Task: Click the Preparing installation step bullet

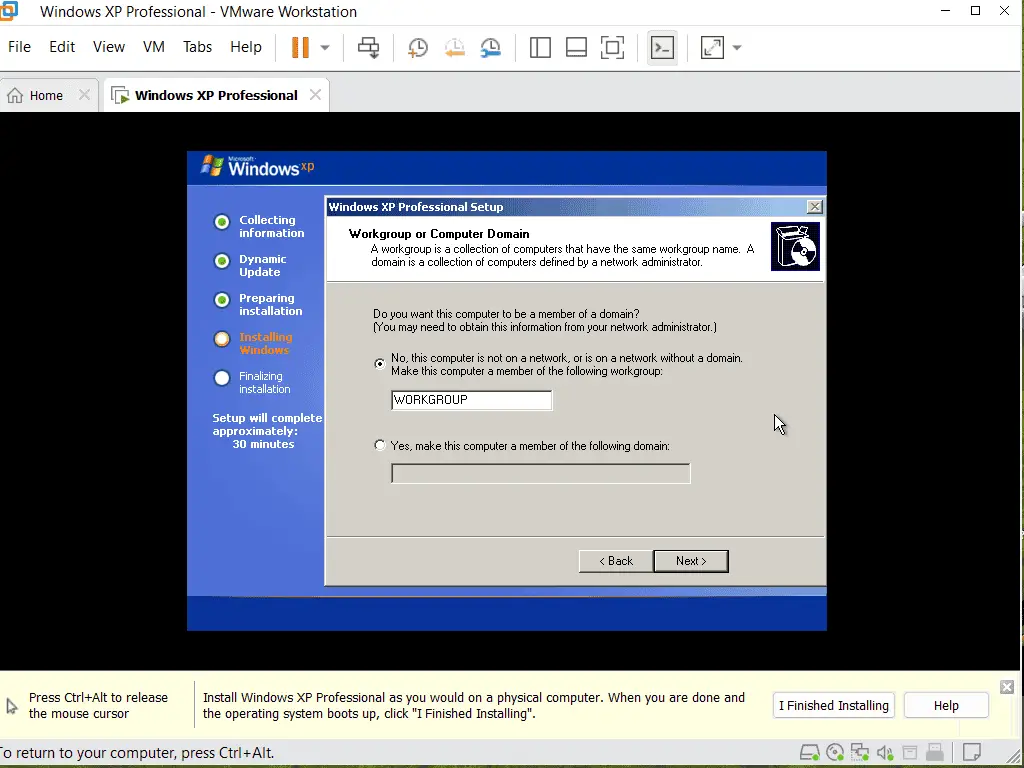Action: click(x=222, y=300)
